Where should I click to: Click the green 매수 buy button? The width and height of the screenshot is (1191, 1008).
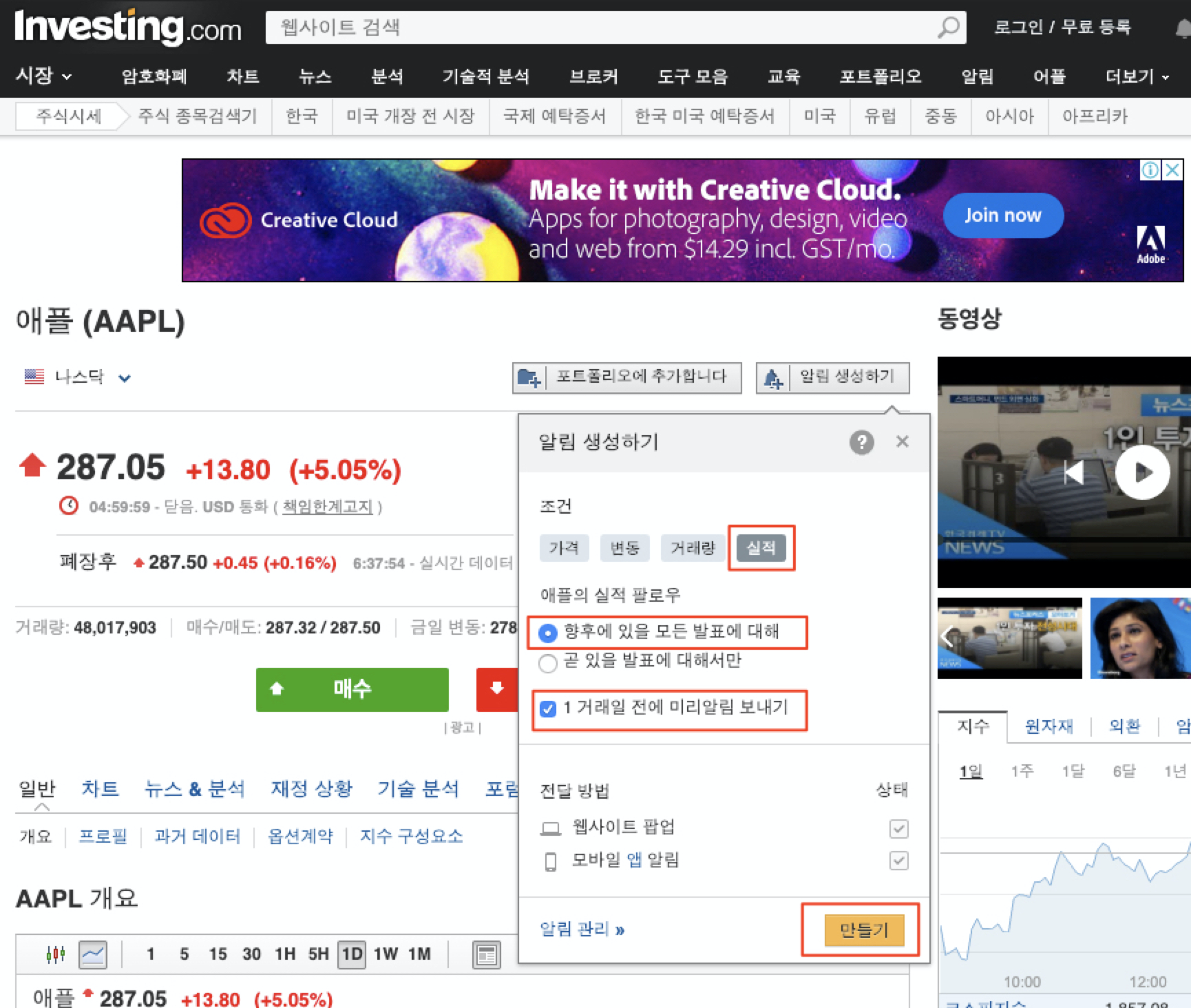pos(352,689)
